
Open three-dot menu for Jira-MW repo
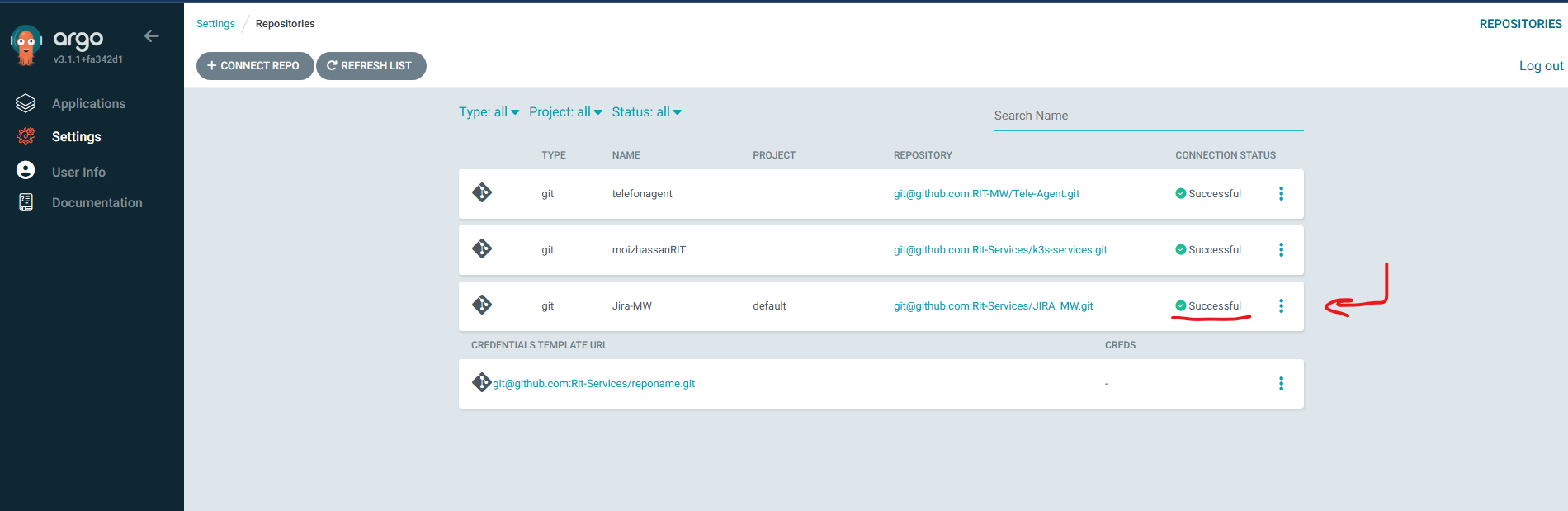click(x=1281, y=305)
